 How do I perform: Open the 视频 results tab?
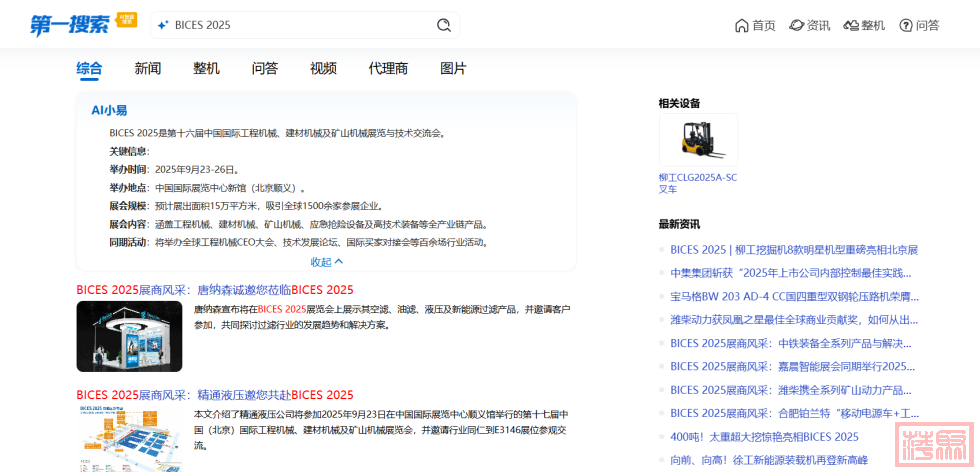tap(323, 69)
